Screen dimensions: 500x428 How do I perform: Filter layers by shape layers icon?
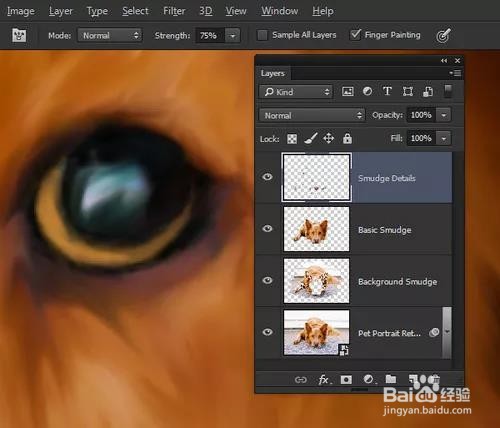click(x=408, y=91)
